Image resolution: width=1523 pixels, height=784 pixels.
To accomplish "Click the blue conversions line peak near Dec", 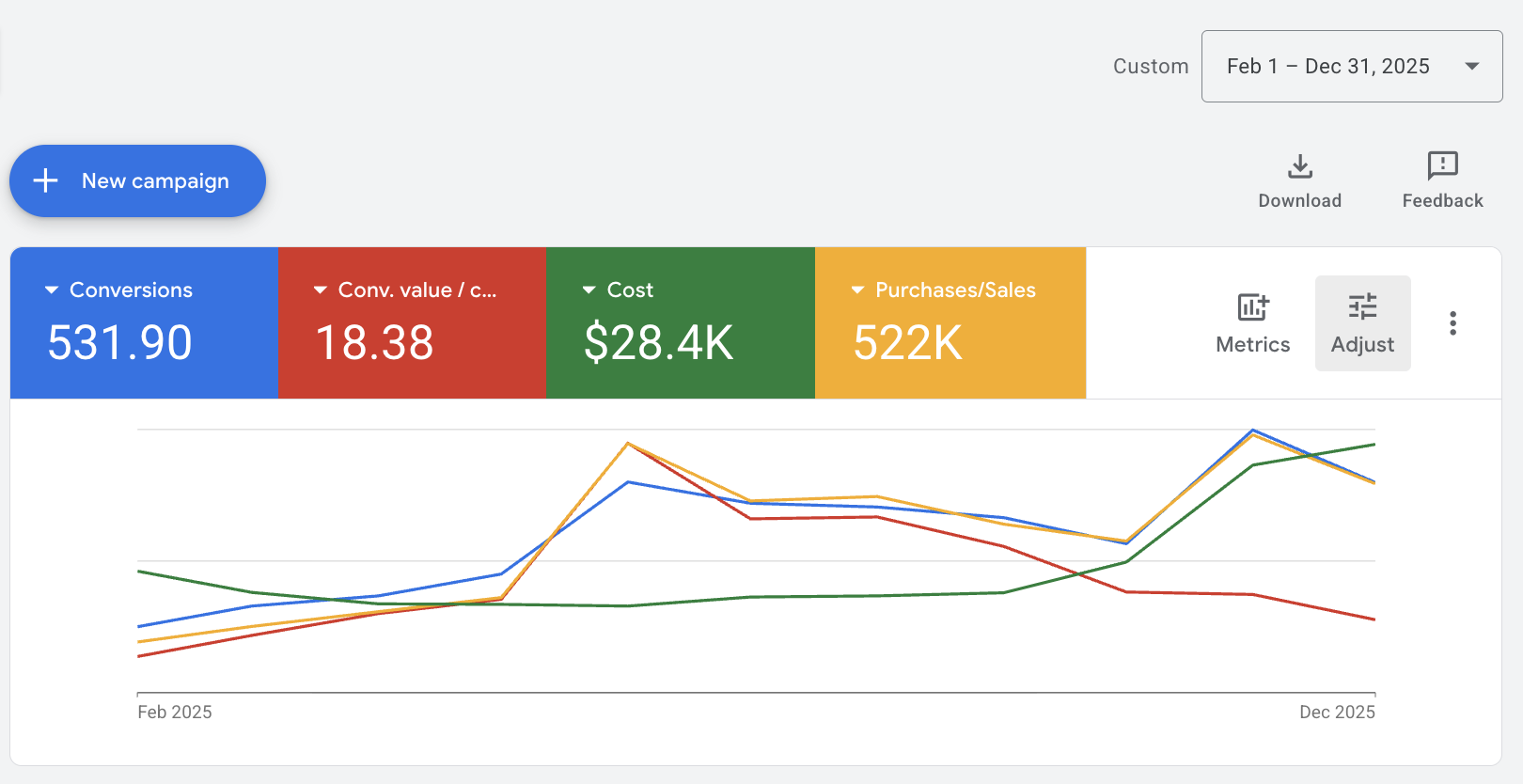I will tap(1252, 431).
